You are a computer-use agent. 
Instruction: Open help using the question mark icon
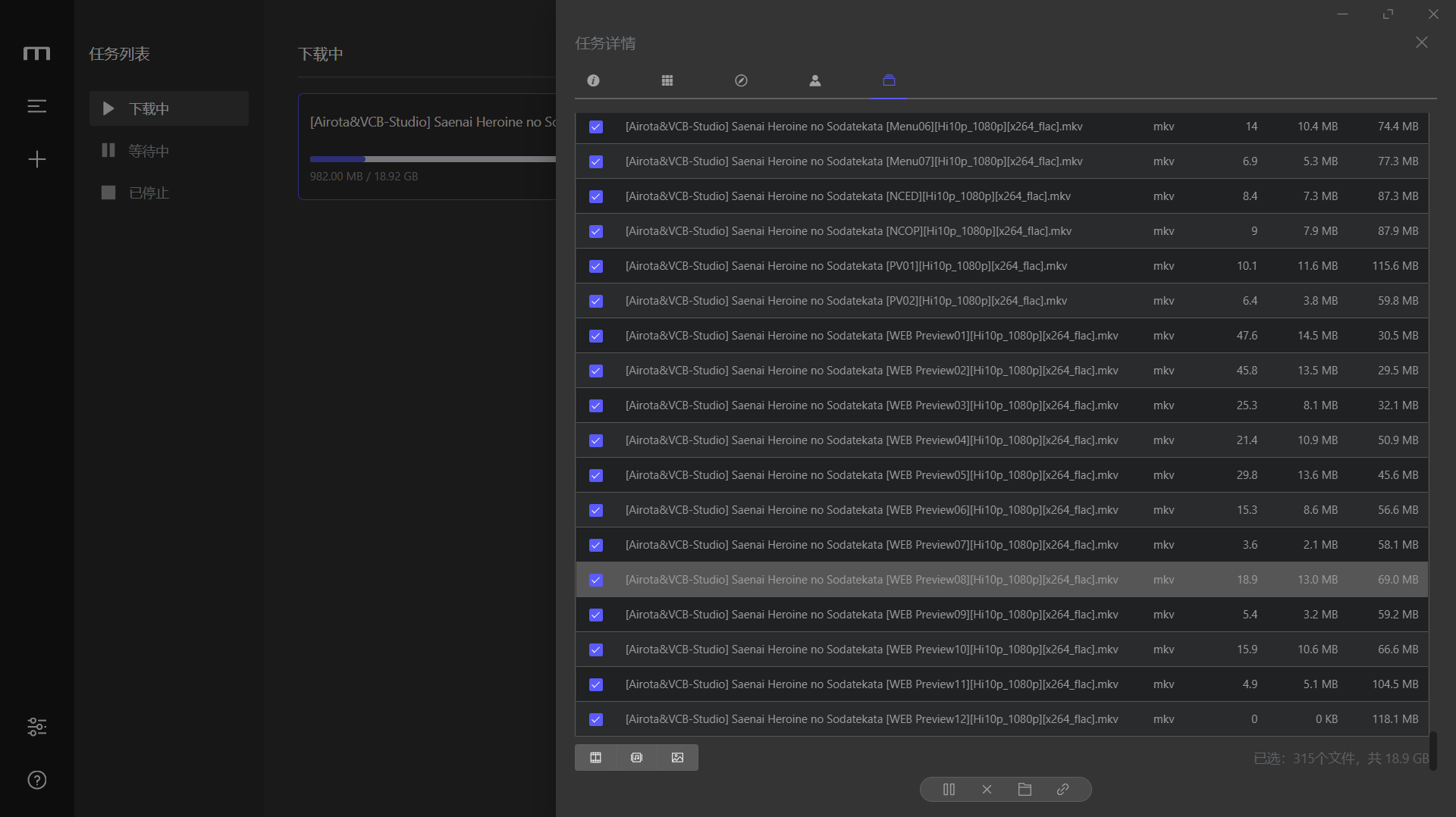[37, 780]
